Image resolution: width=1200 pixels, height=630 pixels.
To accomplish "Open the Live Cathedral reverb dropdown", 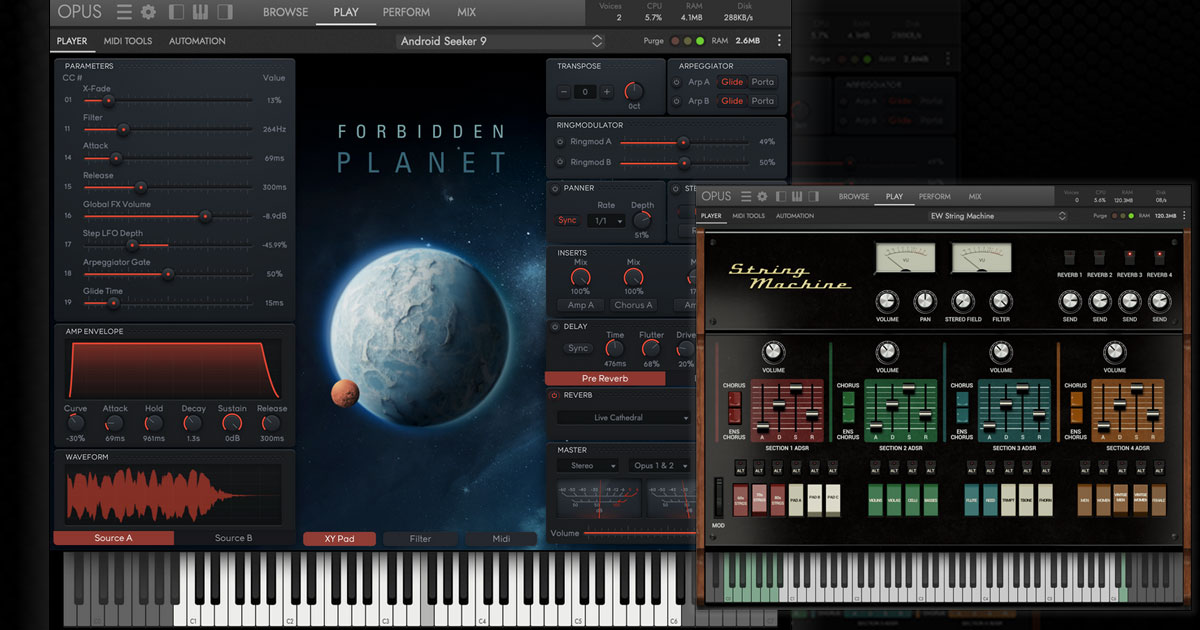I will coord(622,417).
